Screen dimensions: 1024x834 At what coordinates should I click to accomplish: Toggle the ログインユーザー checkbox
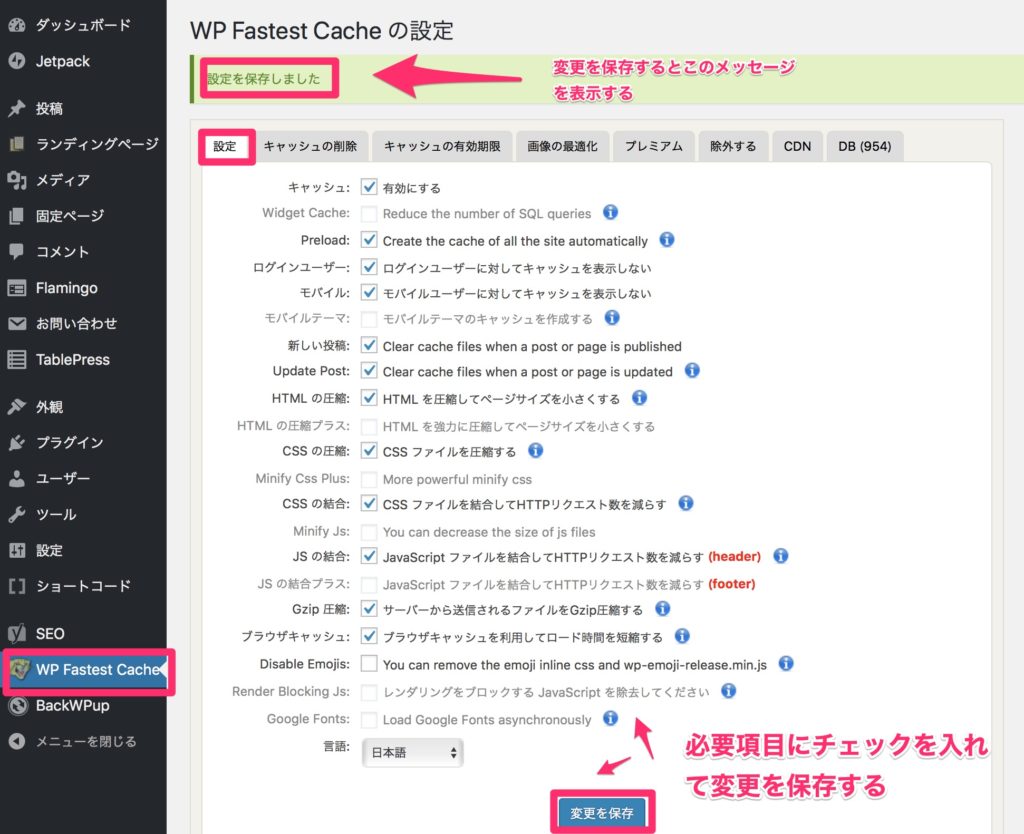[369, 267]
